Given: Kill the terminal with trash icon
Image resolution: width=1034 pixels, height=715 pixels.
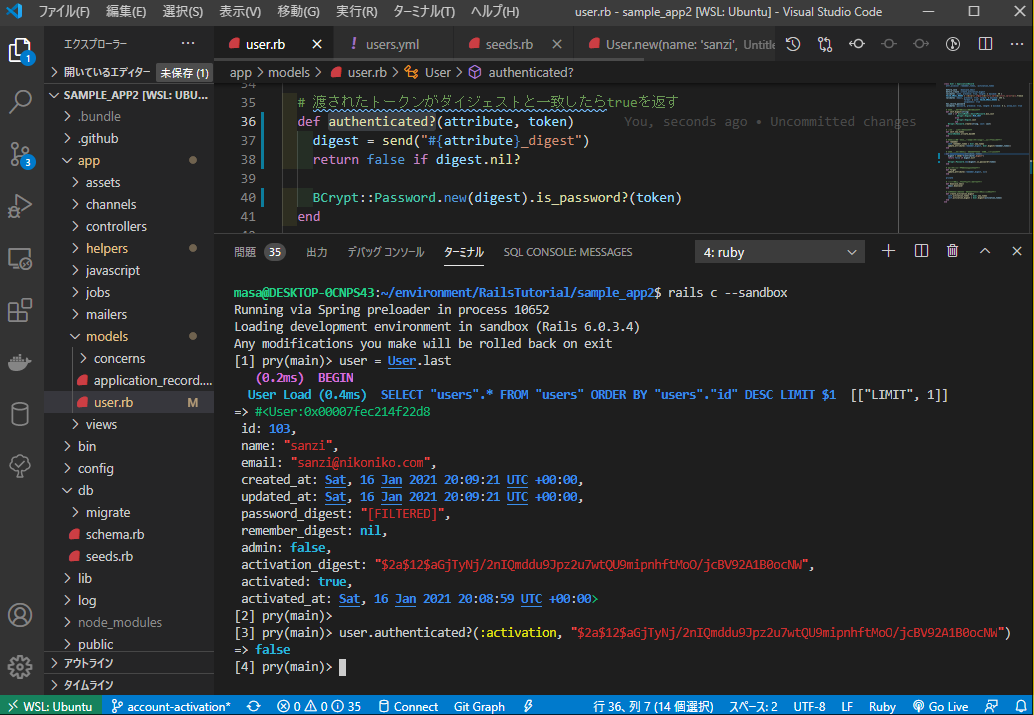Looking at the screenshot, I should pos(952,252).
